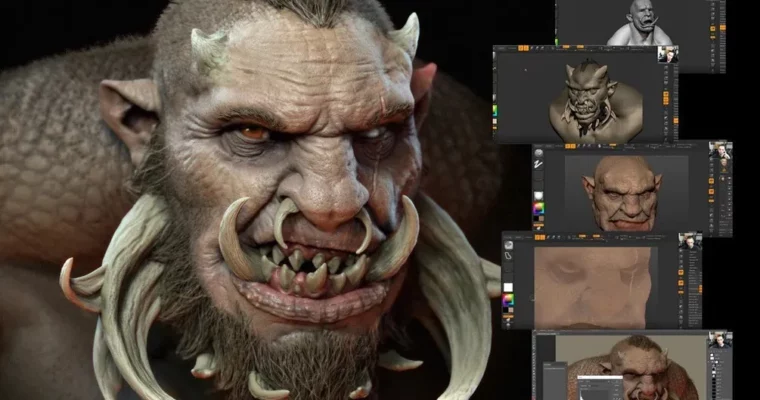Open the white alpha thumbnail in the bald head sculpt window
760x400 pixels.
point(538,196)
